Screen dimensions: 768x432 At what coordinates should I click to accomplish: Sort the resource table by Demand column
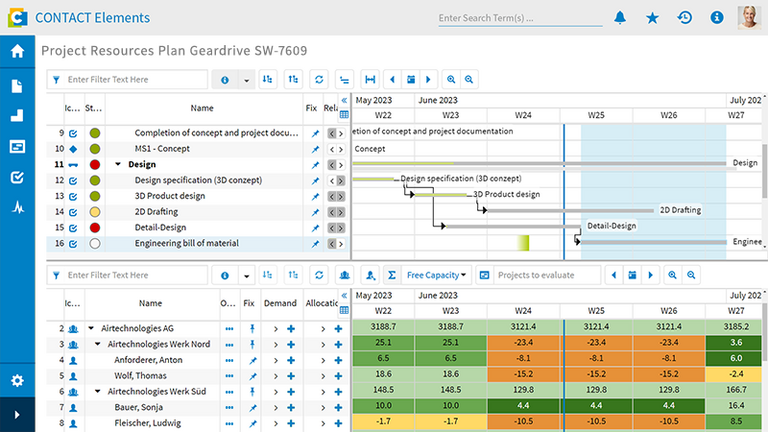[x=280, y=304]
